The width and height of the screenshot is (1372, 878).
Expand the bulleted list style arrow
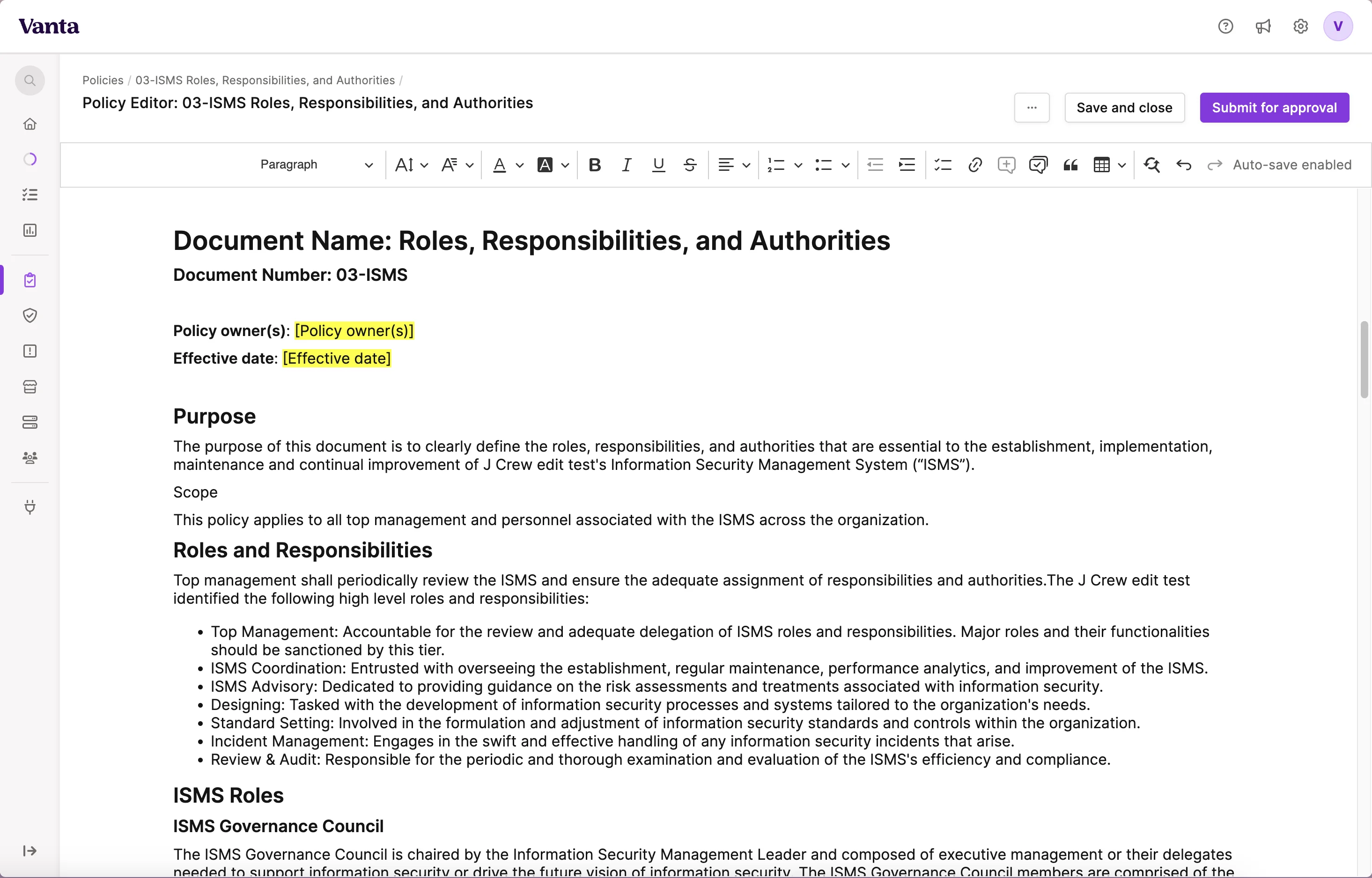pyautogui.click(x=846, y=165)
